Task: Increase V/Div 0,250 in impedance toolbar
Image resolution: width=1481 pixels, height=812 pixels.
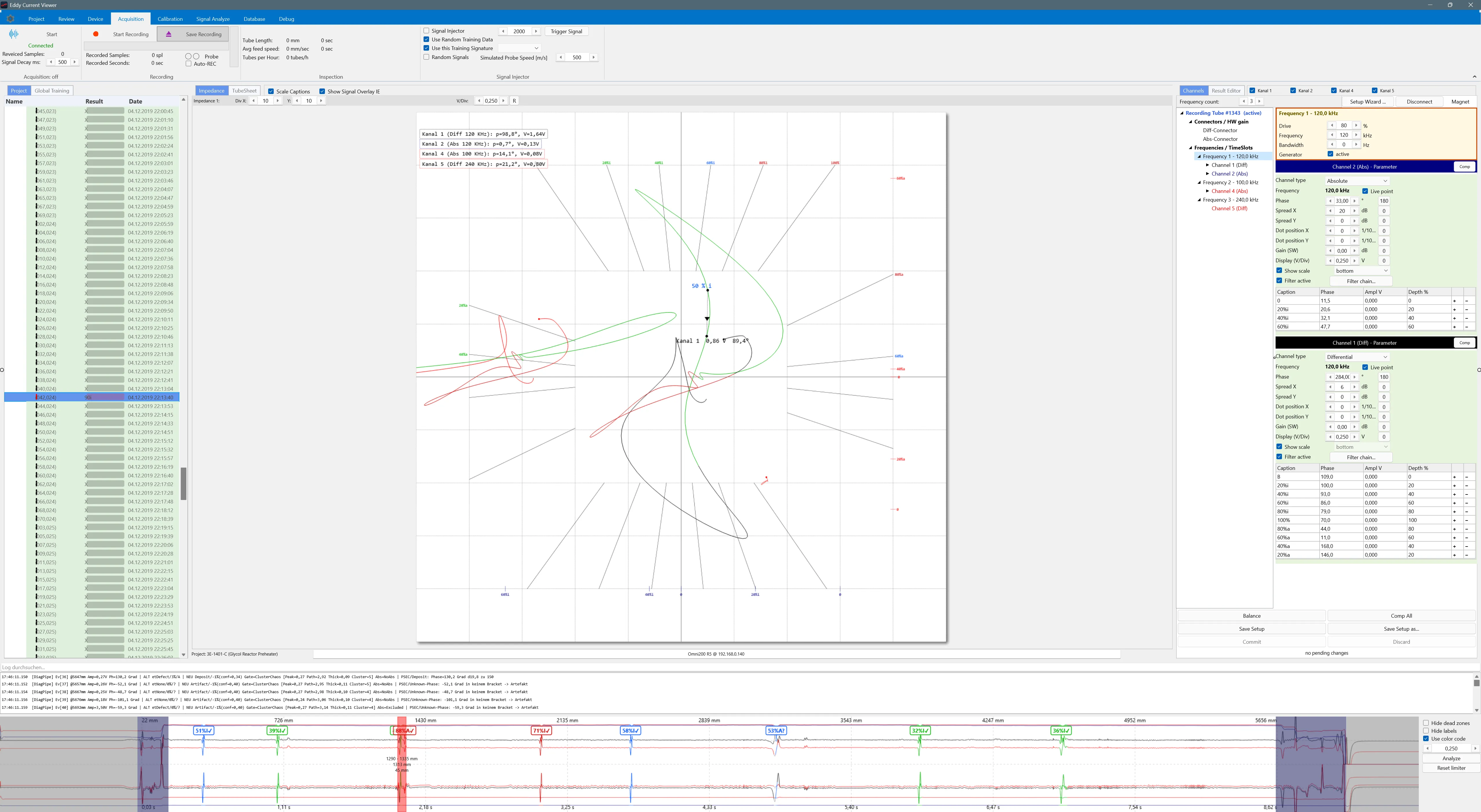Action: [504, 101]
